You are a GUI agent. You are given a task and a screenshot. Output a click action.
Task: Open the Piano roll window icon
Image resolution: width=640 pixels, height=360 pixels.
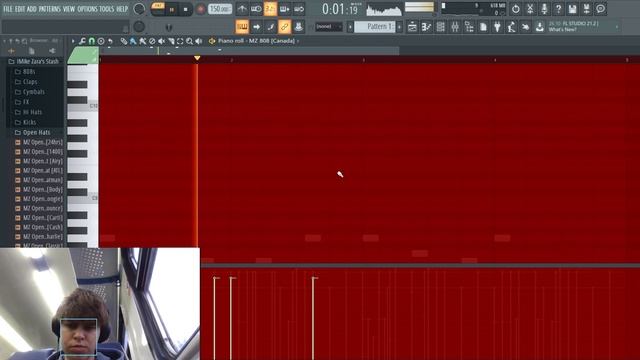pyautogui.click(x=427, y=27)
